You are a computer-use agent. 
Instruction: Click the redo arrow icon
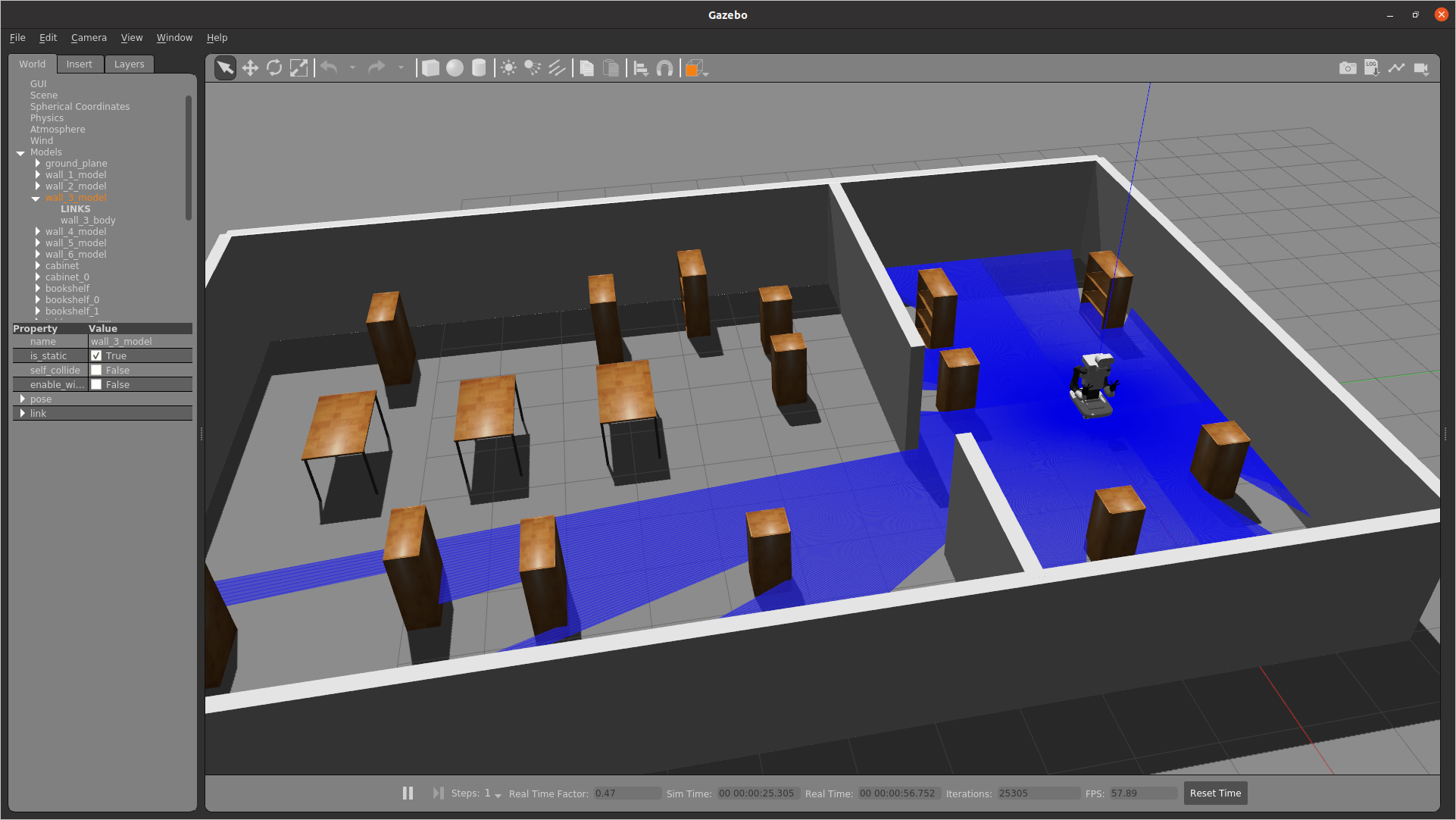pos(376,67)
